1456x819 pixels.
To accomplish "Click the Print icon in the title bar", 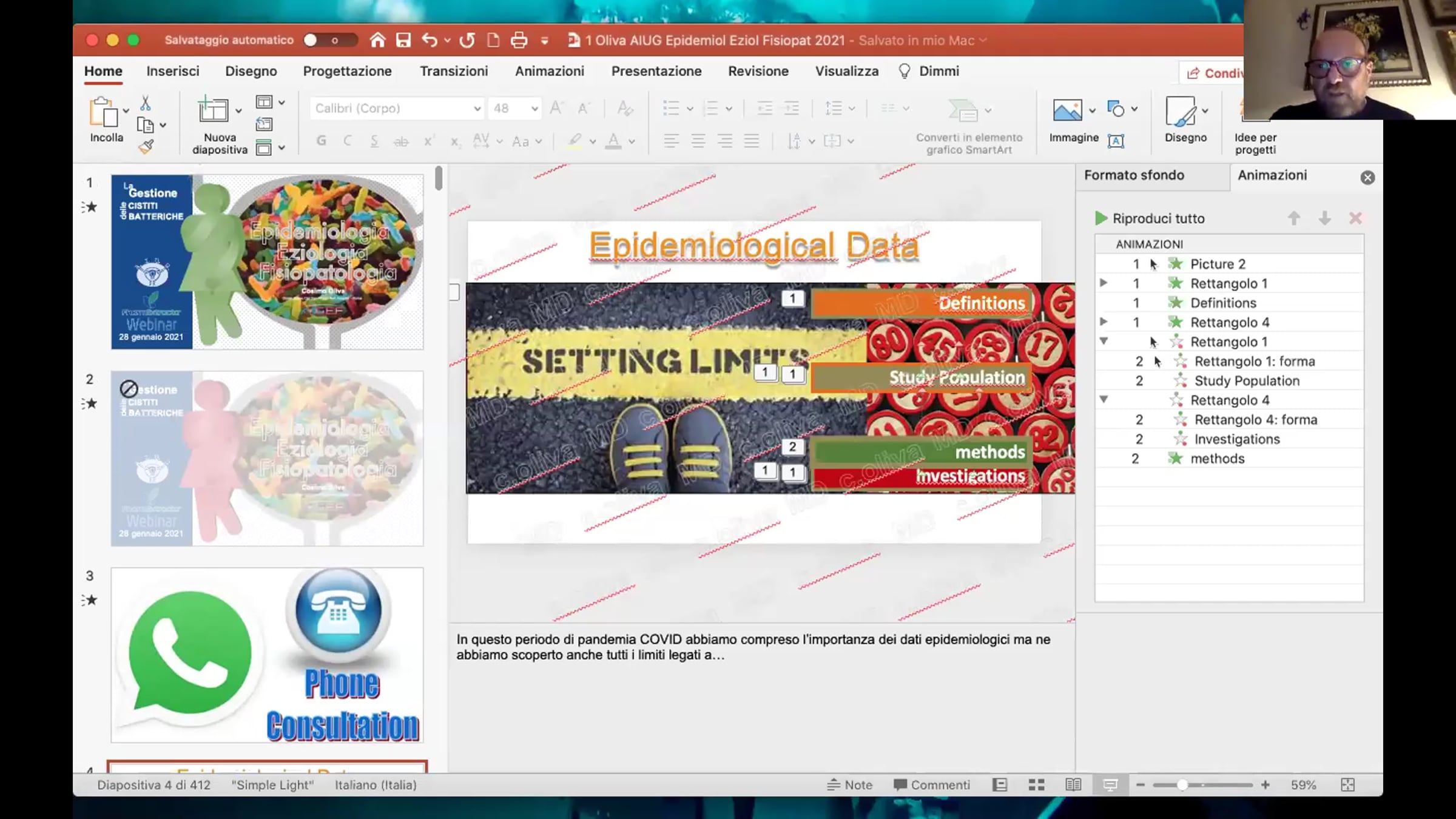I will point(519,40).
